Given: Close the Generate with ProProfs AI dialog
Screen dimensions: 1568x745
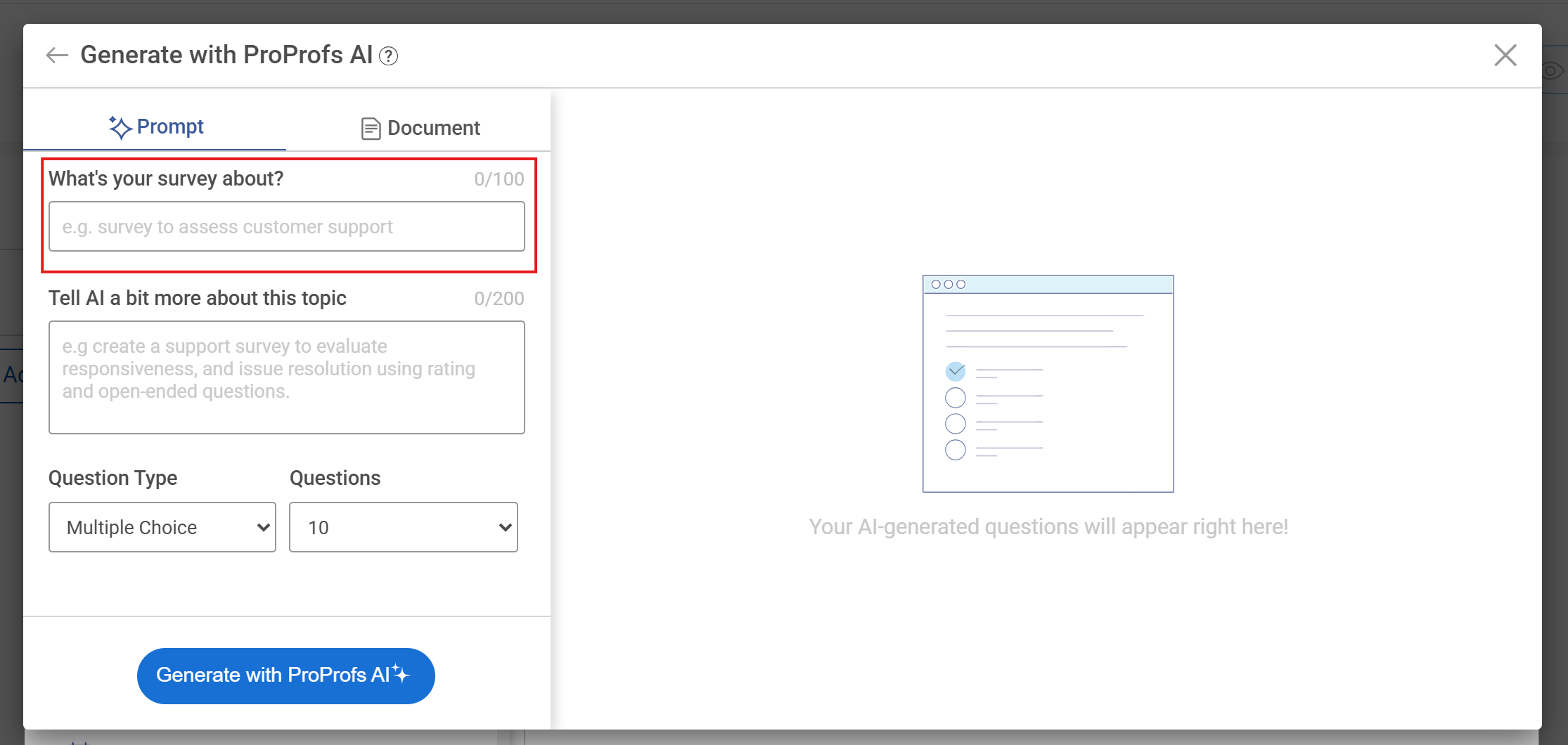Looking at the screenshot, I should click(1505, 55).
